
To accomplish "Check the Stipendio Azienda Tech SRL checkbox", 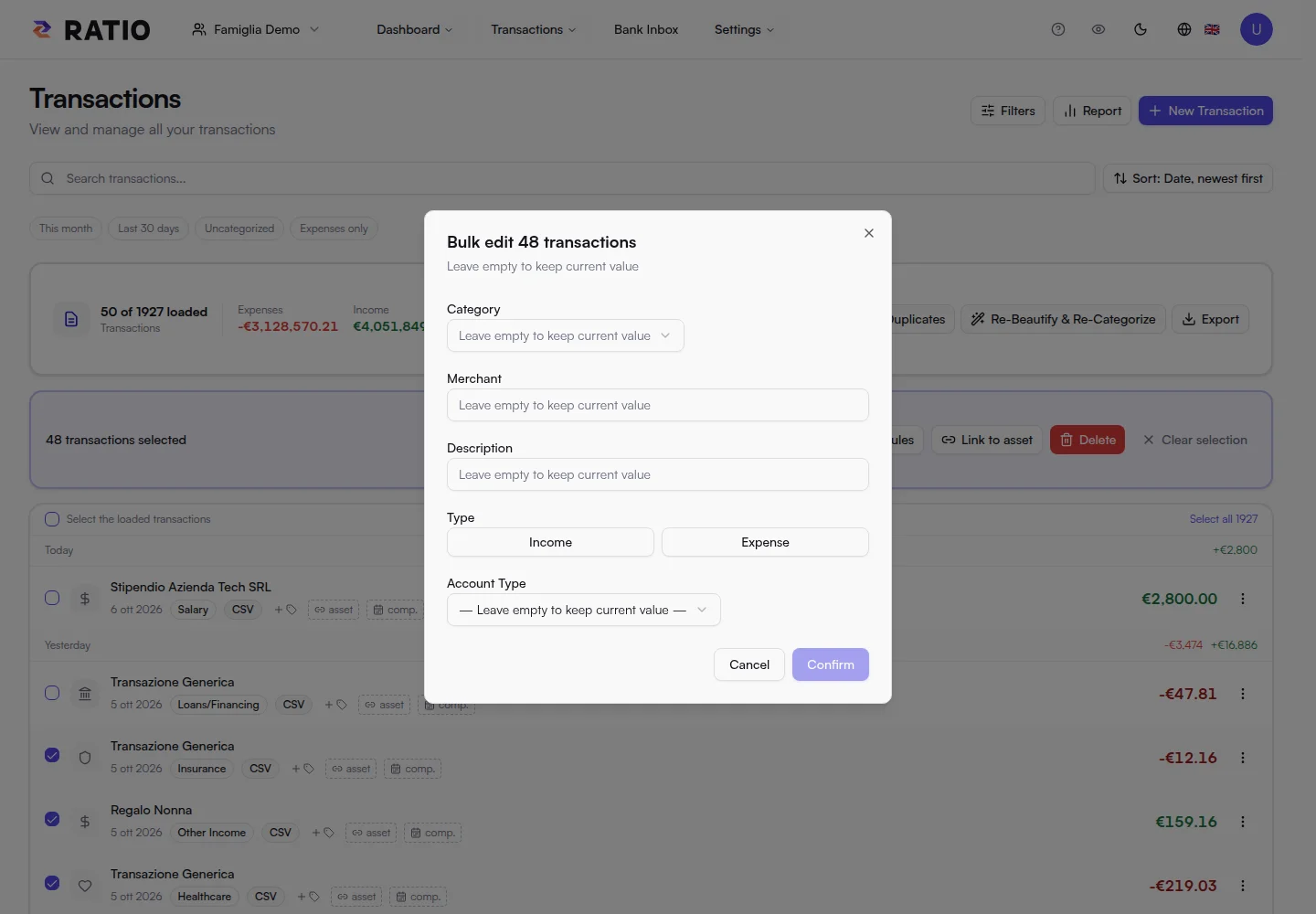I will point(52,598).
